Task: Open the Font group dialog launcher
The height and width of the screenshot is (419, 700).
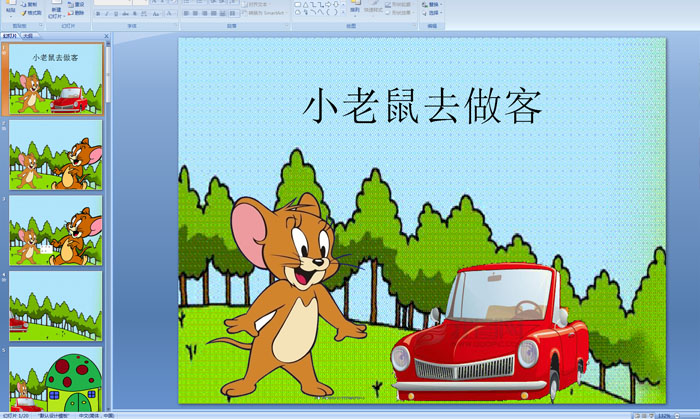Action: [176, 25]
